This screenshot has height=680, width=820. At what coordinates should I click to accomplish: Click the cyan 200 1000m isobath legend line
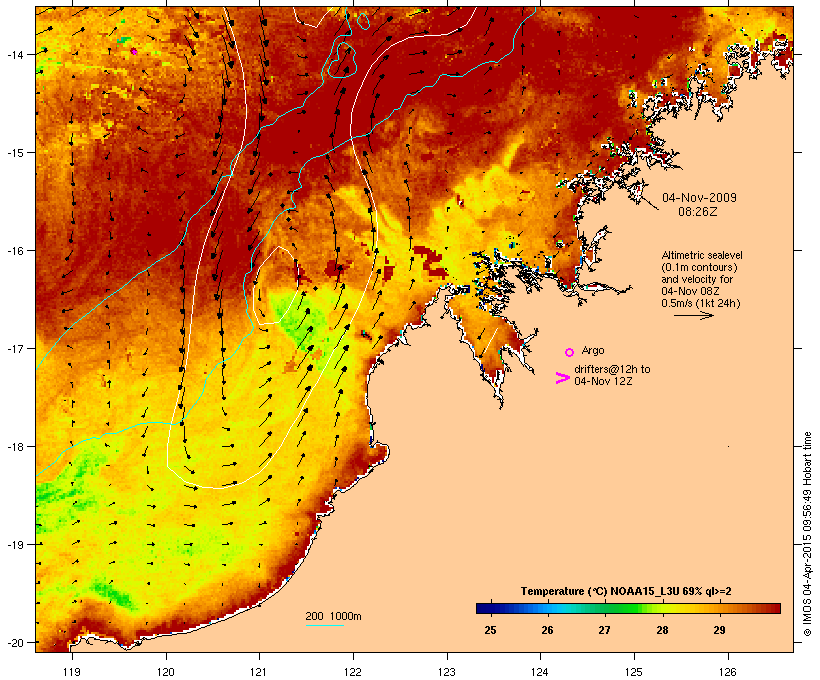tap(325, 625)
